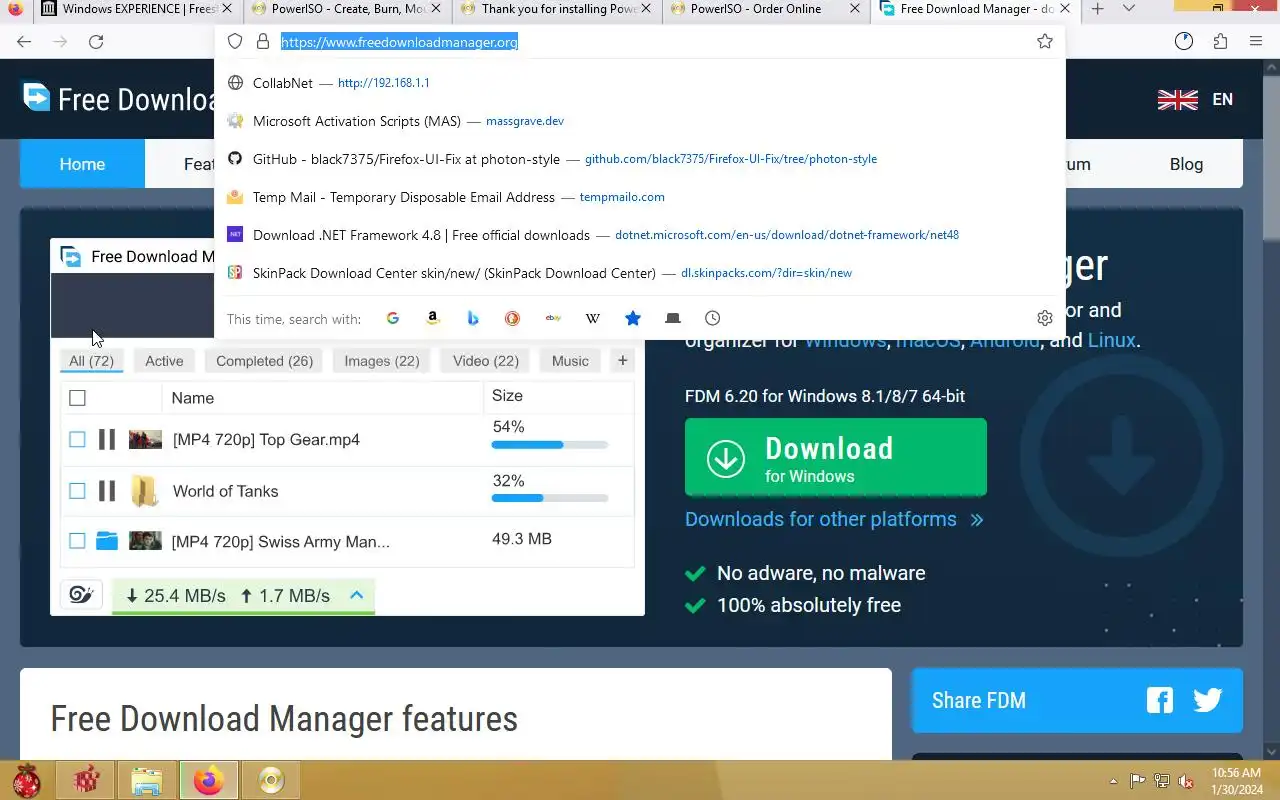This screenshot has width=1280, height=800.
Task: Search with Amazon engine icon
Action: tap(433, 318)
